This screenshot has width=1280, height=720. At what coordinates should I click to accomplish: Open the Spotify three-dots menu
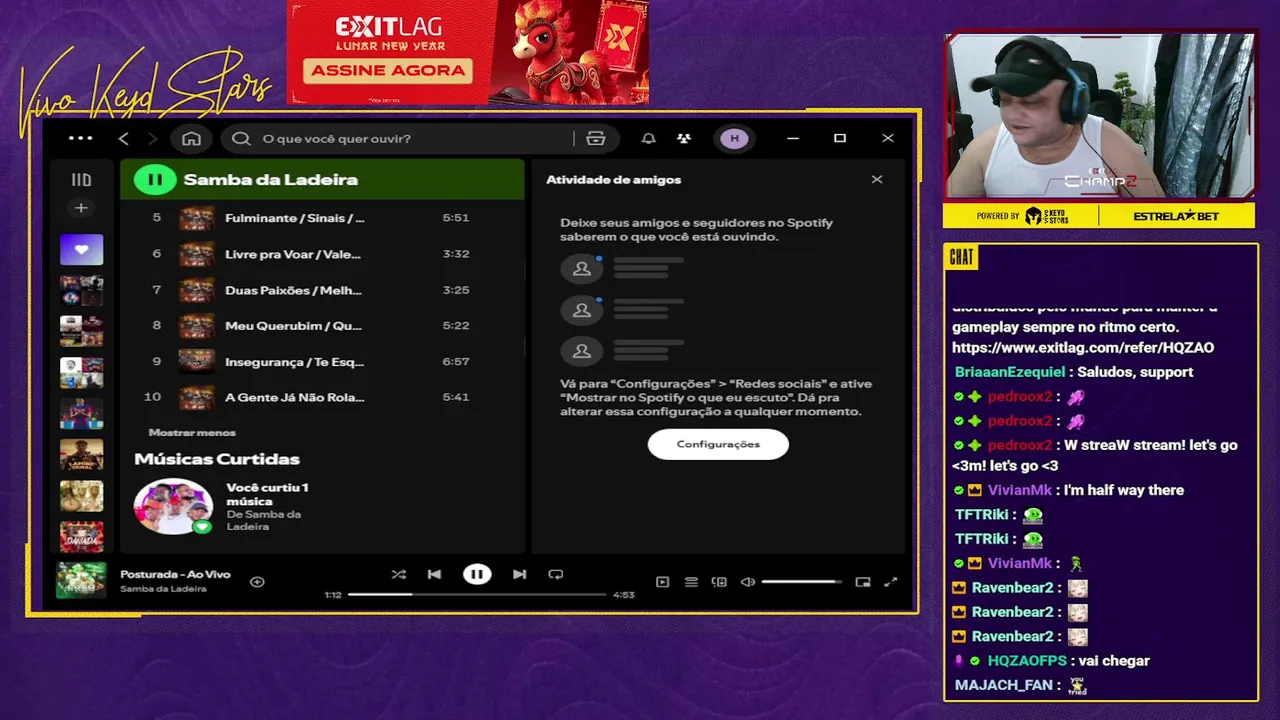click(x=80, y=138)
